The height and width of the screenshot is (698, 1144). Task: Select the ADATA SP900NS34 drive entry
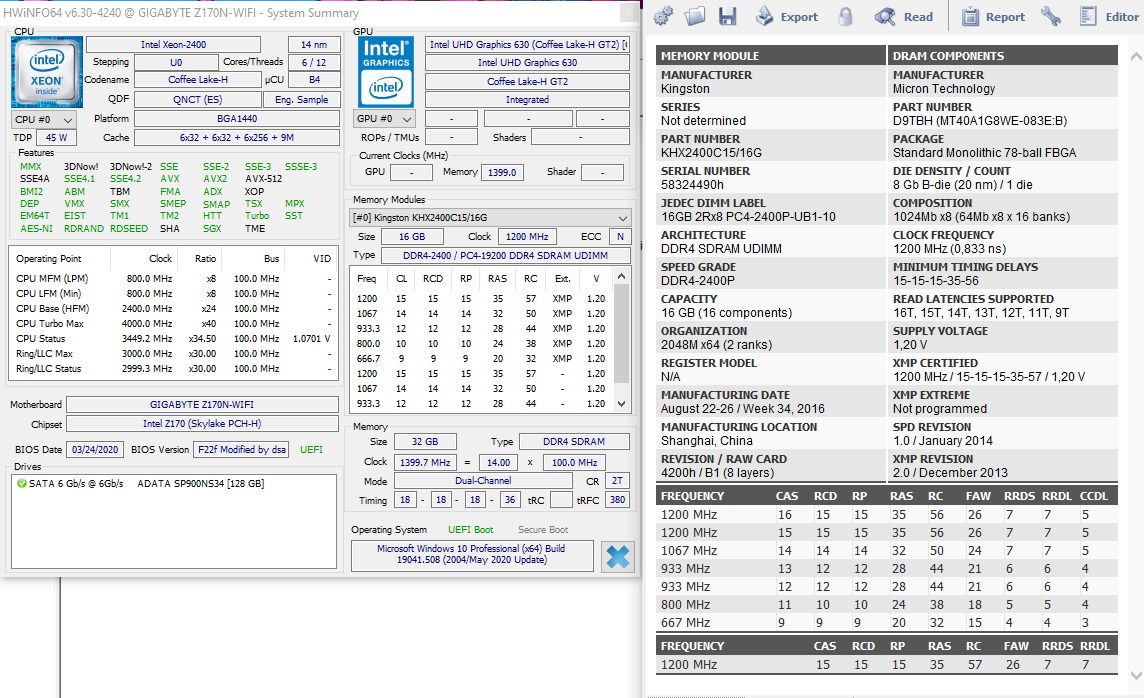point(201,483)
